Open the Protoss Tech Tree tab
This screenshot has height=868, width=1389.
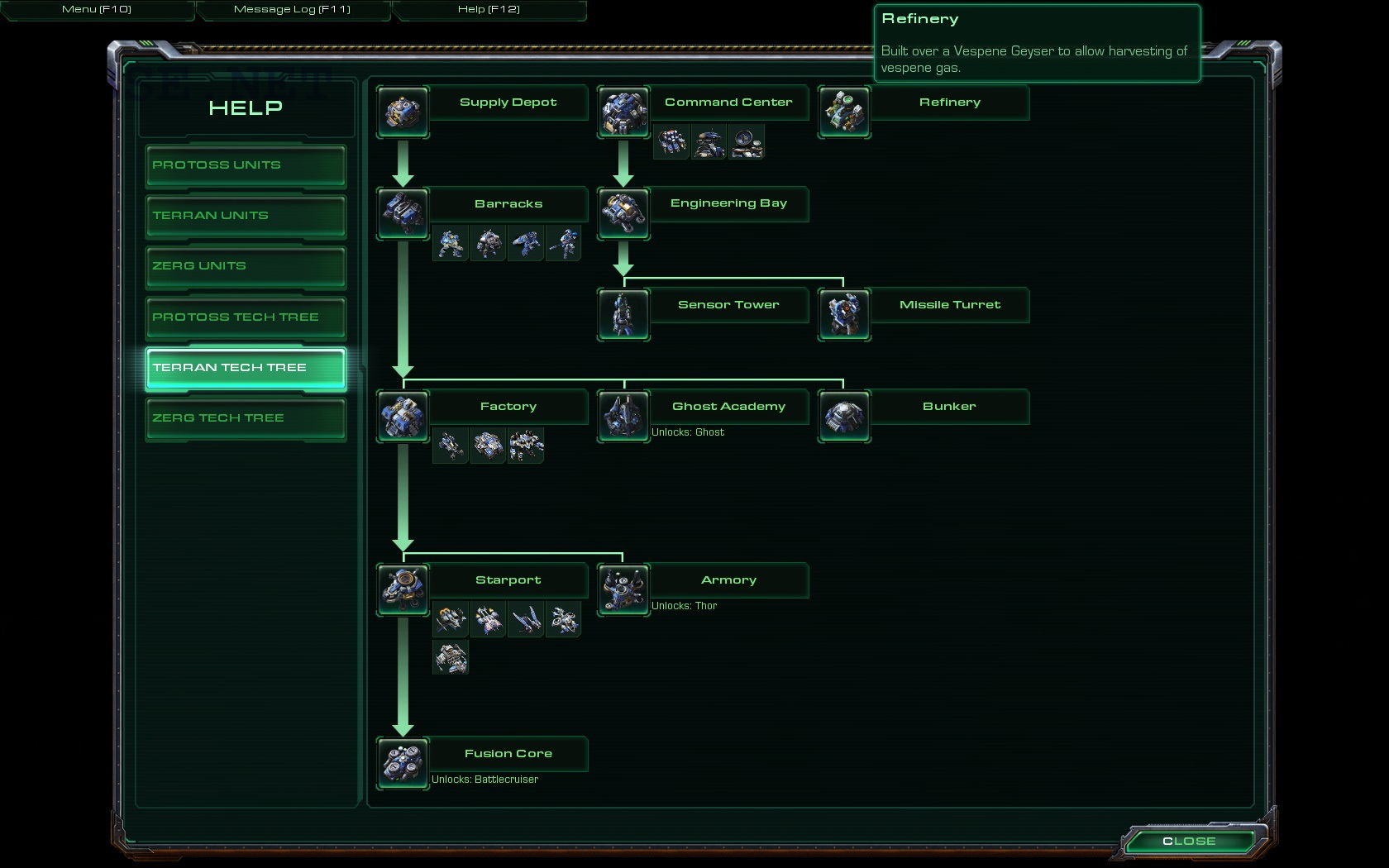[246, 317]
